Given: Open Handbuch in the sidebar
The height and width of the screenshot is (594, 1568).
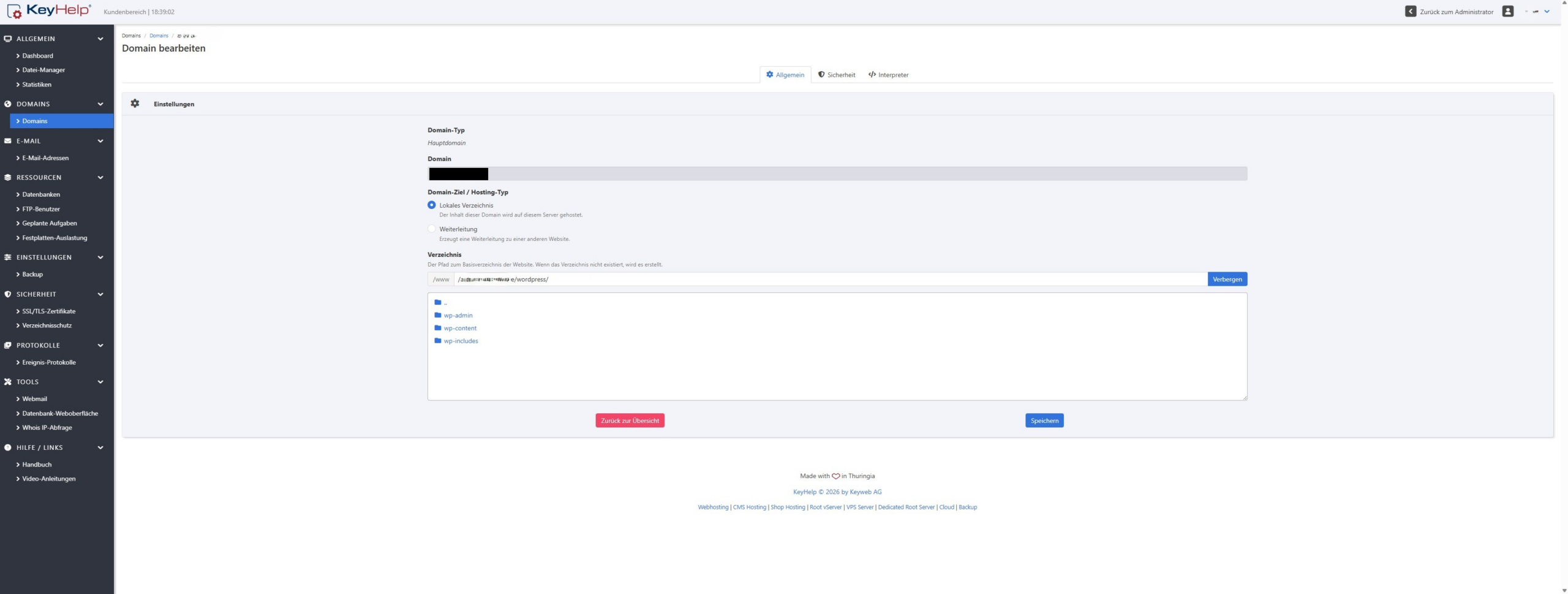Looking at the screenshot, I should (37, 465).
